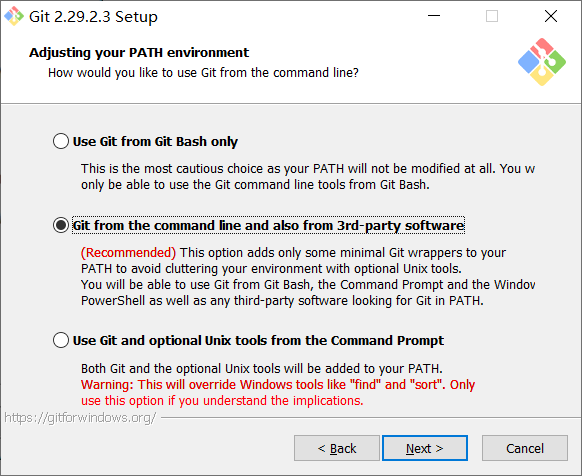Click the red '(Recommended)' text
Screen dimensions: 582x476
coord(128,252)
